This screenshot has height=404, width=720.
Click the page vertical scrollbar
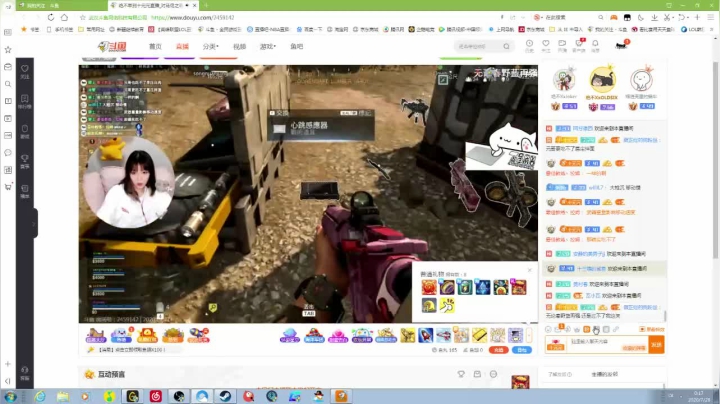[715, 161]
